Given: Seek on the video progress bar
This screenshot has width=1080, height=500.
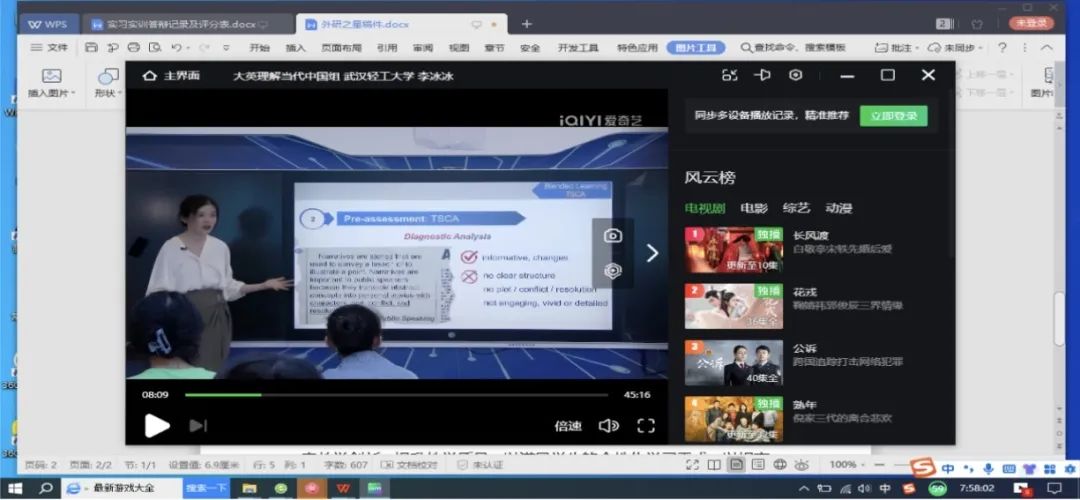Looking at the screenshot, I should (396, 395).
